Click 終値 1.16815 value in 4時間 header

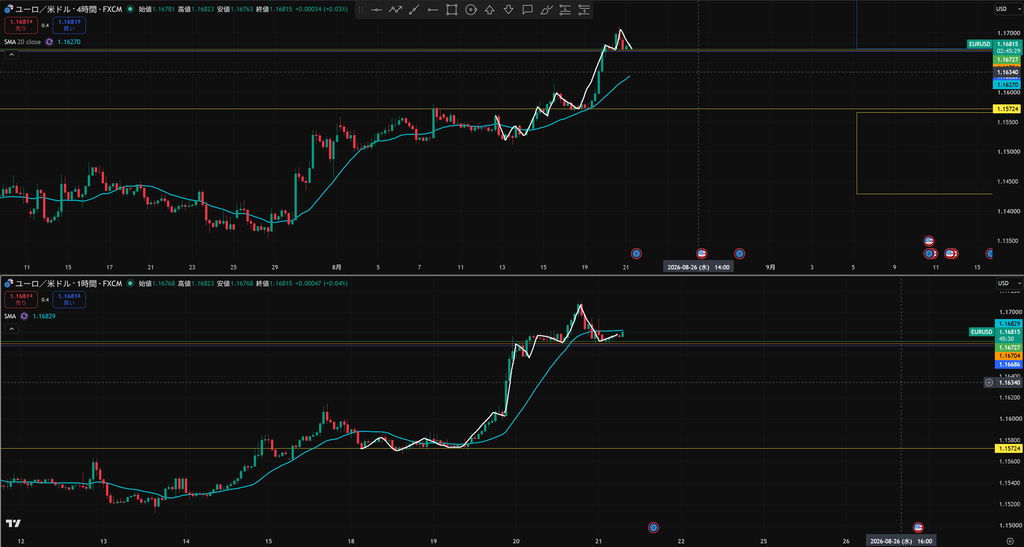point(281,9)
